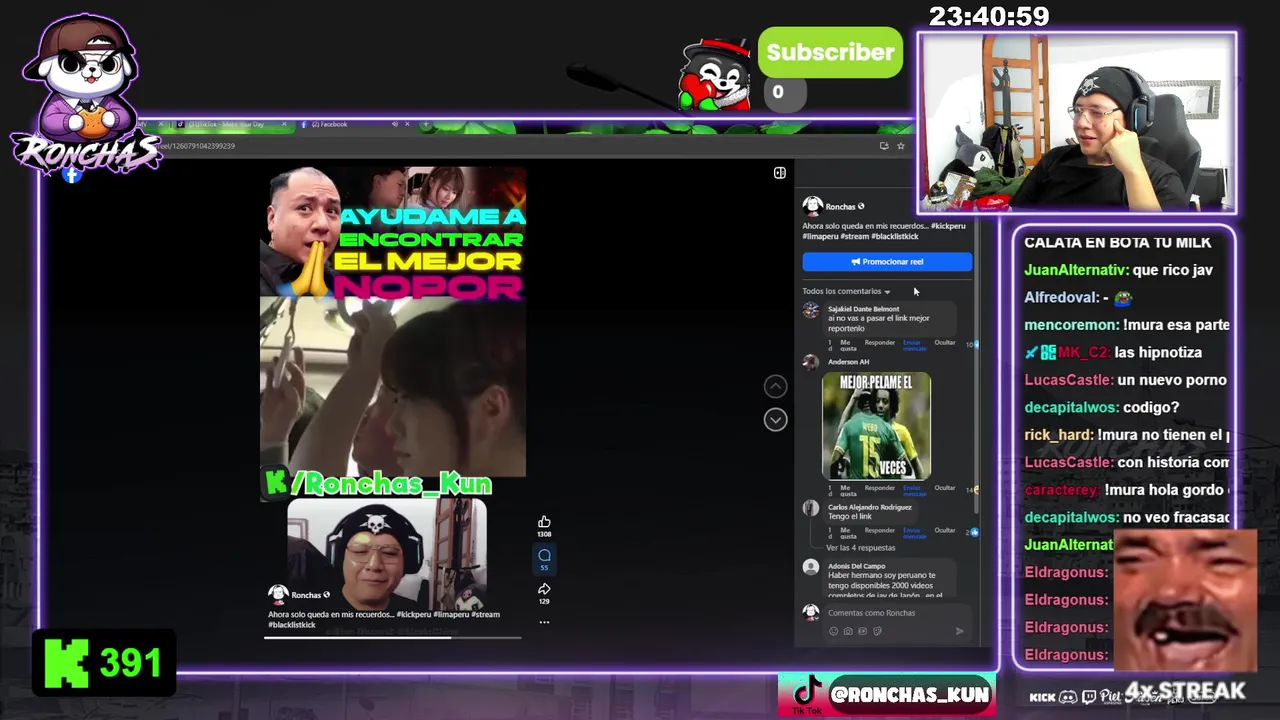
Task: Click the Promocionar reel button
Action: click(x=887, y=262)
